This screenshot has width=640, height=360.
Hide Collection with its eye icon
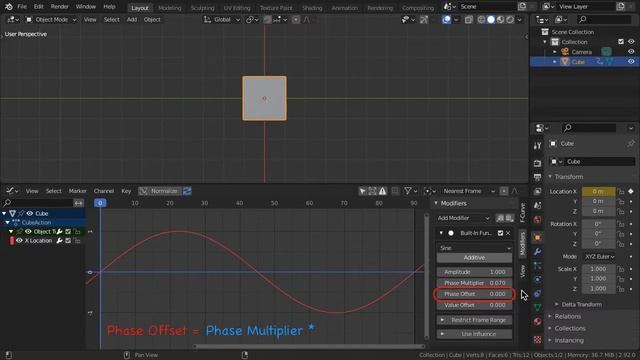coord(631,42)
